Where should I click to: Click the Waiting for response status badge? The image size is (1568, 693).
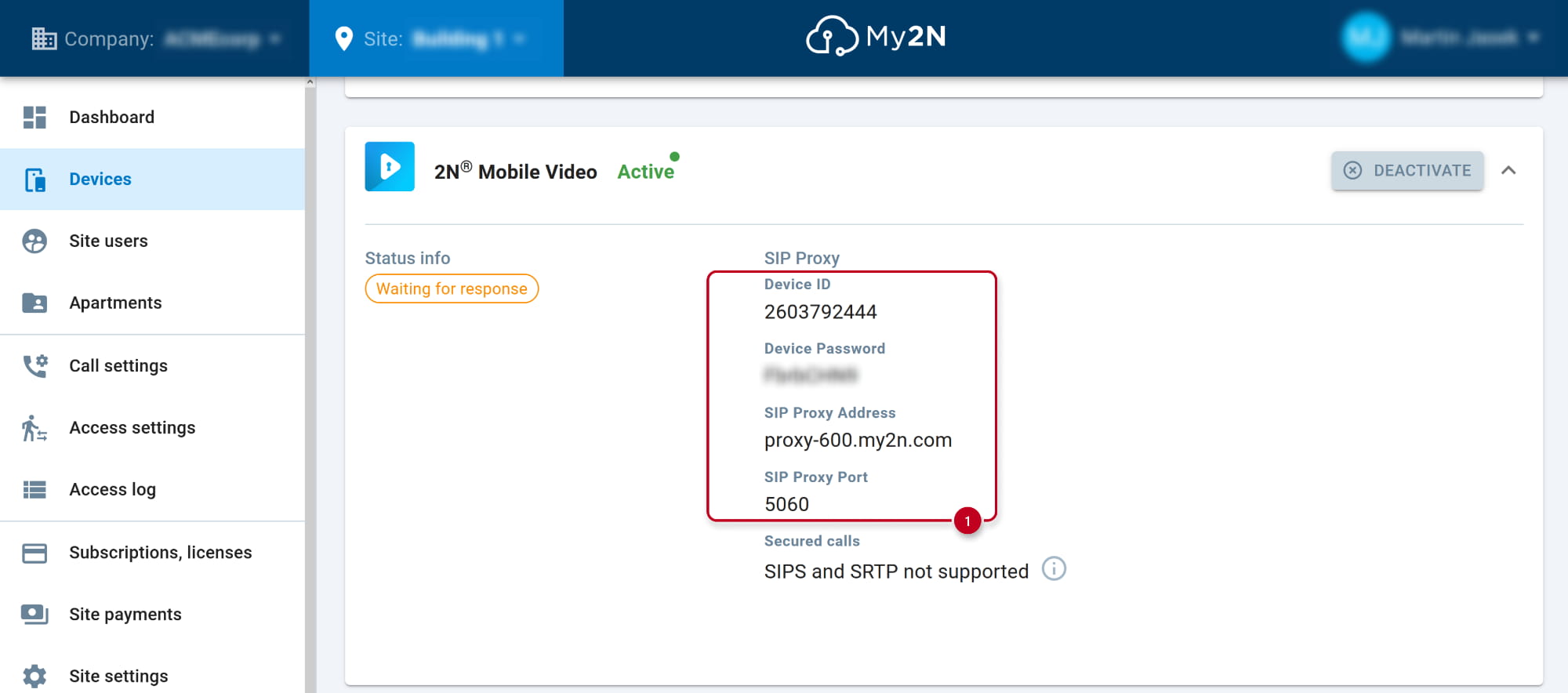pyautogui.click(x=452, y=288)
